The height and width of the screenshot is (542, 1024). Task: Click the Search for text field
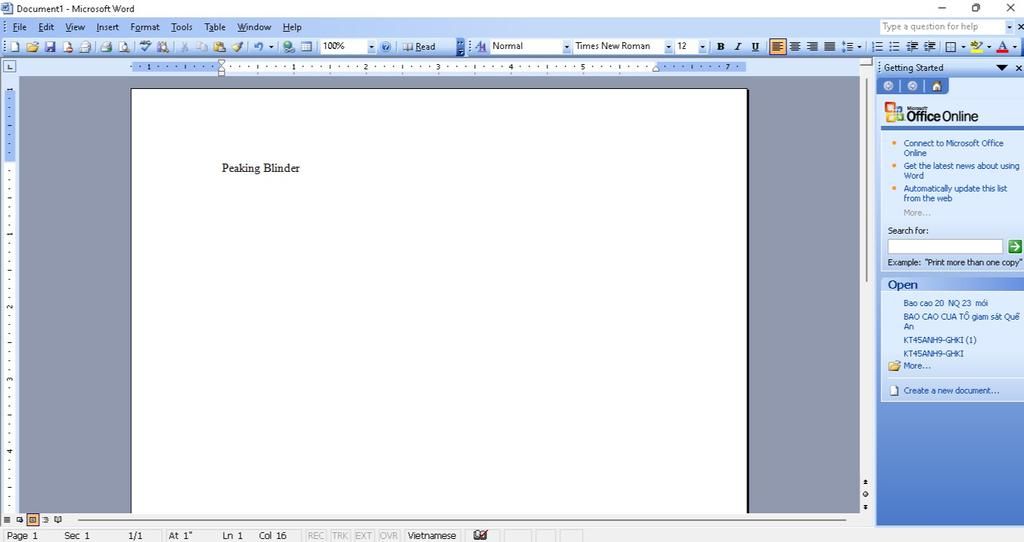(x=945, y=246)
